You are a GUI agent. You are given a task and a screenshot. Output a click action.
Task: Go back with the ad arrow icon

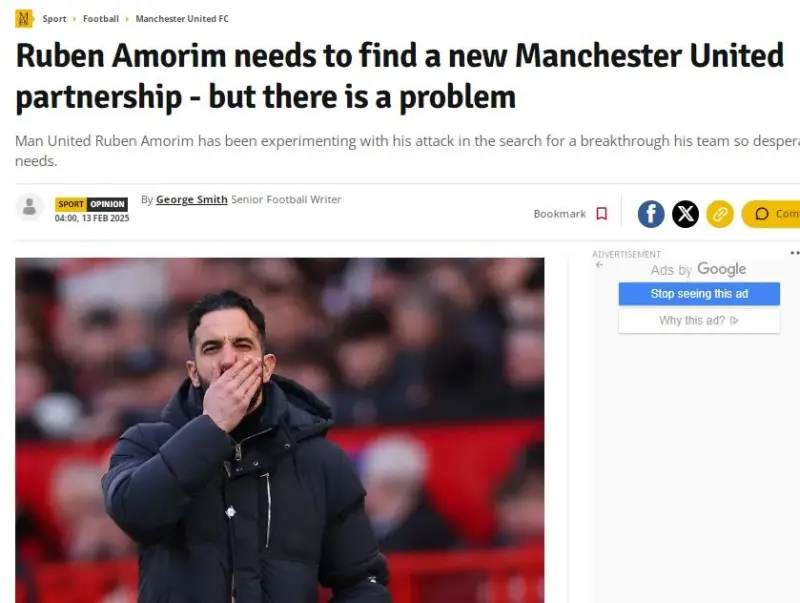(599, 265)
